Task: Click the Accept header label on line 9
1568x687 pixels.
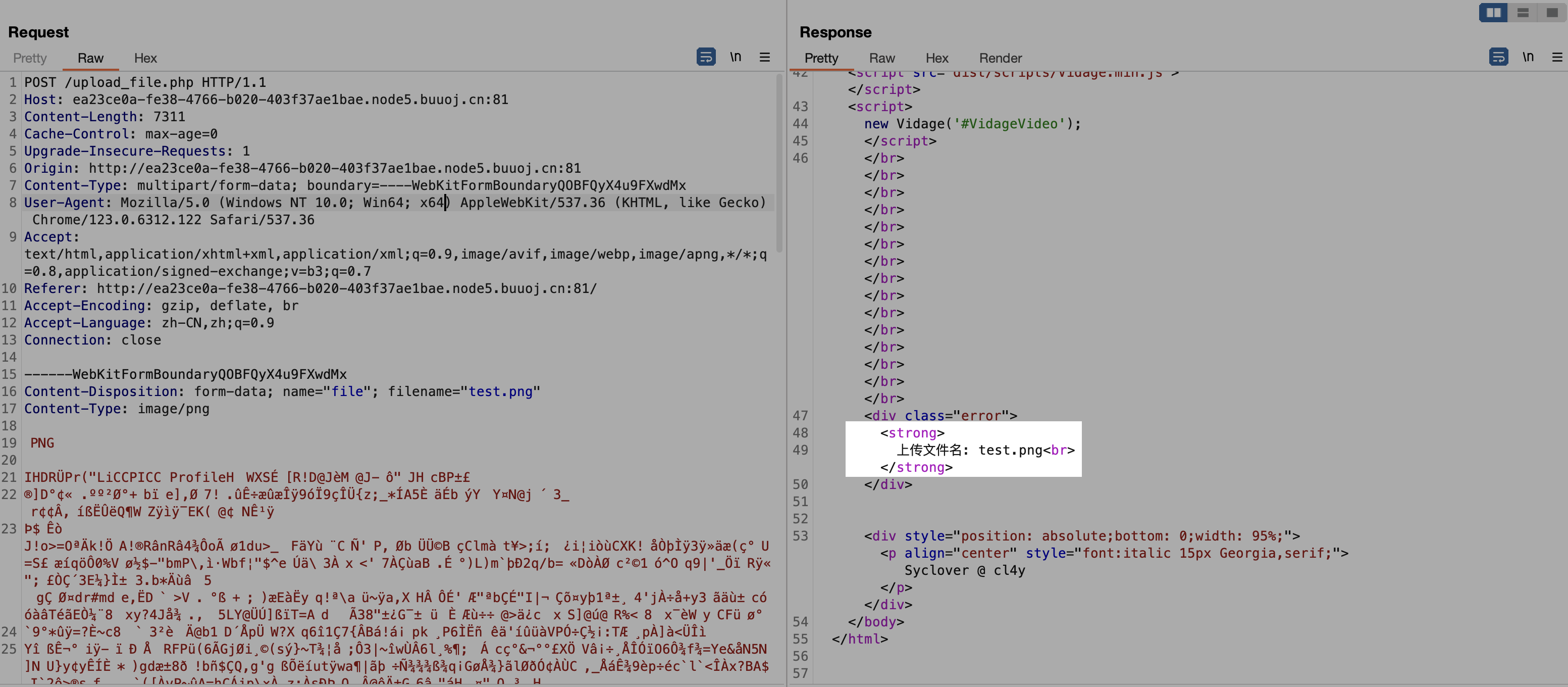Action: pos(51,237)
